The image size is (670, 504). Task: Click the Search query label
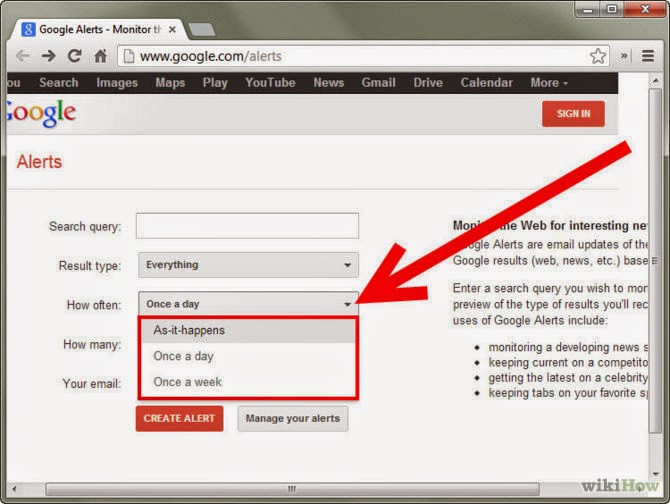(x=85, y=226)
